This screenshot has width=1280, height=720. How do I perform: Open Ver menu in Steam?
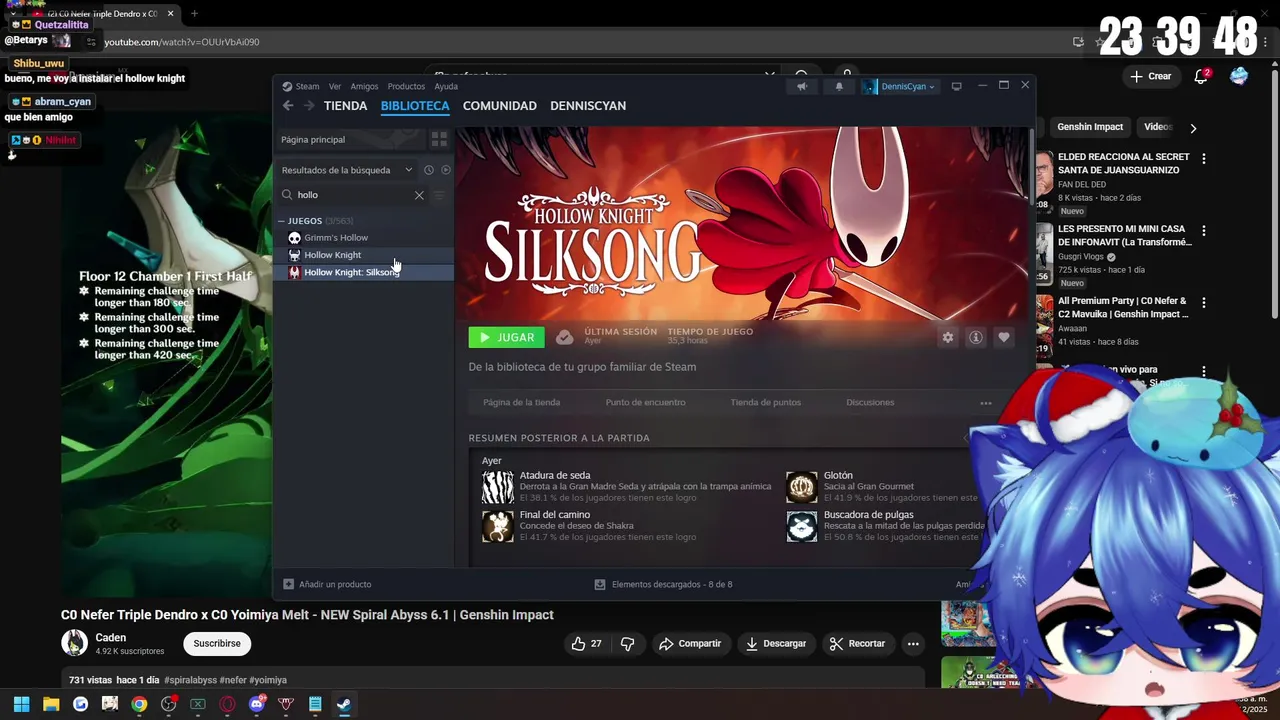pos(335,87)
